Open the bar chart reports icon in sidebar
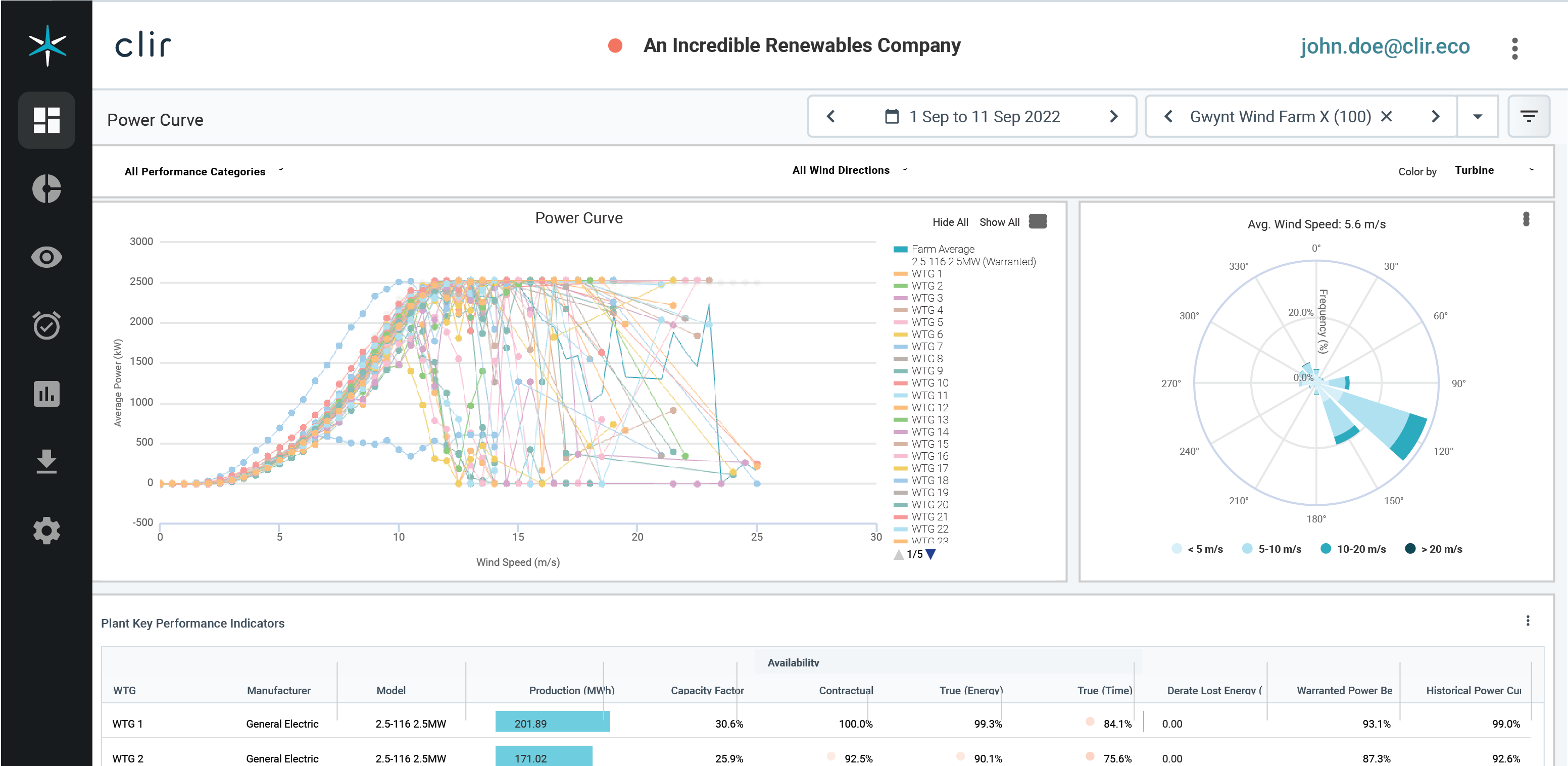 46,393
